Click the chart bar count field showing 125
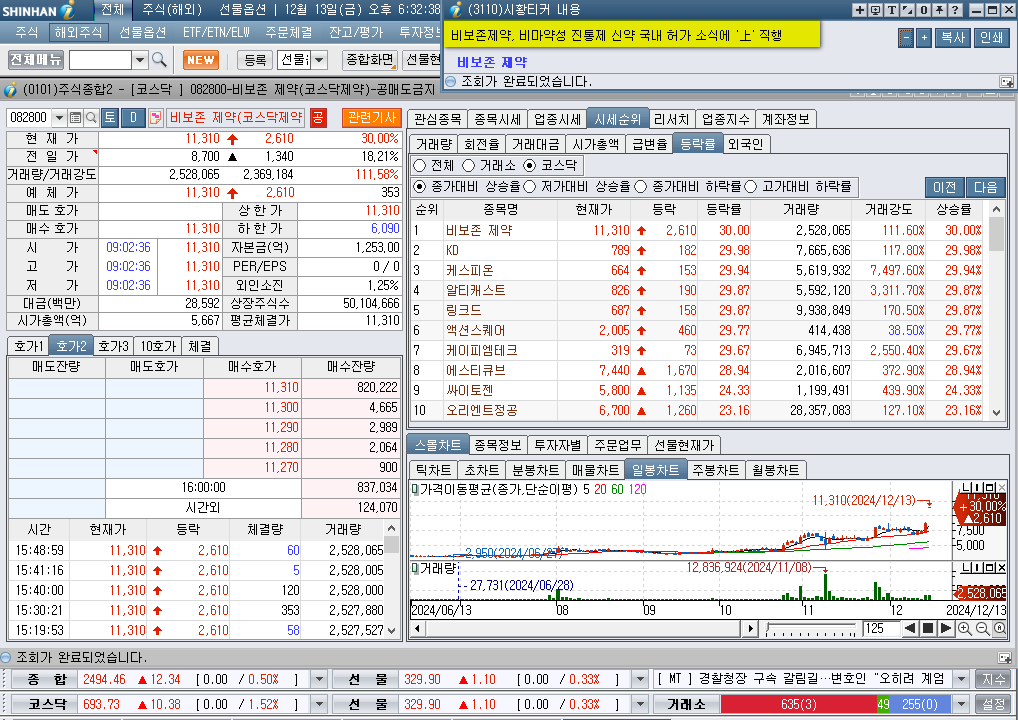Viewport: 1018px width, 720px height. coord(880,628)
